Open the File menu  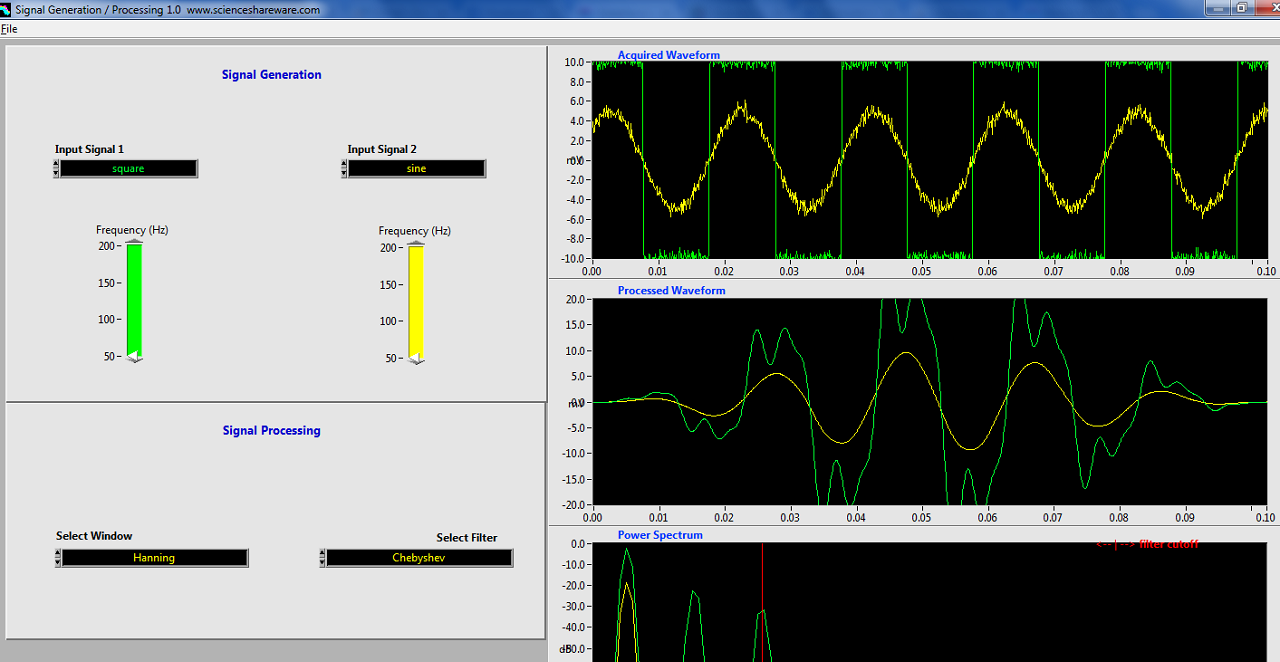click(9, 29)
